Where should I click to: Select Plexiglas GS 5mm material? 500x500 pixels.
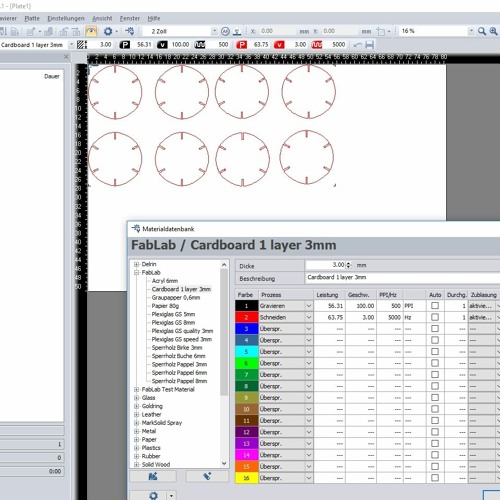pyautogui.click(x=173, y=314)
